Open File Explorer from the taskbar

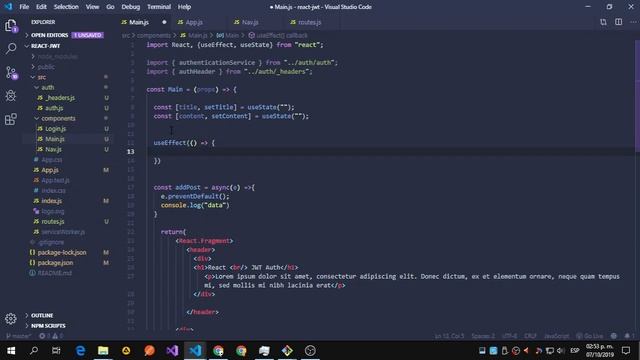pyautogui.click(x=103, y=351)
